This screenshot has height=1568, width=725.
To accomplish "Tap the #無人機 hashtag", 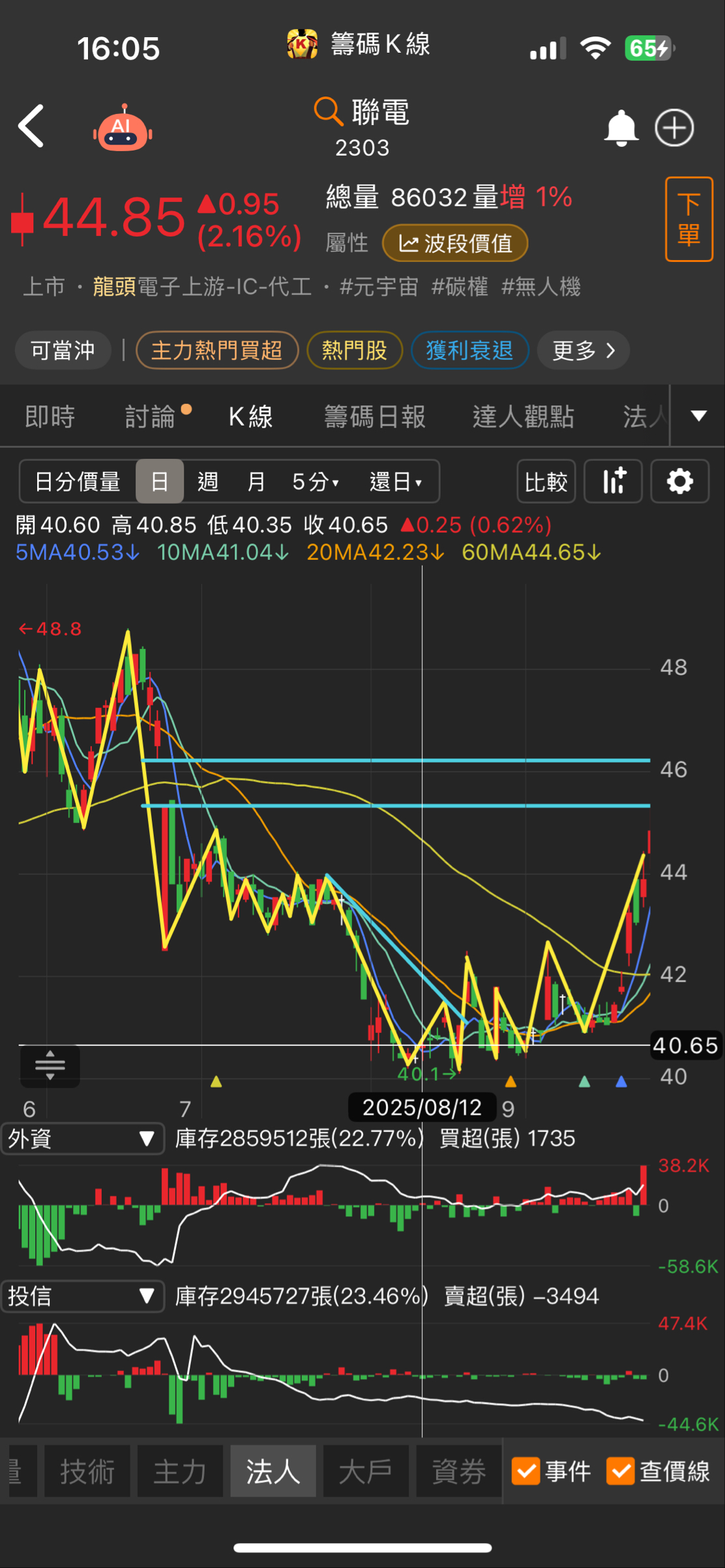I will (541, 287).
